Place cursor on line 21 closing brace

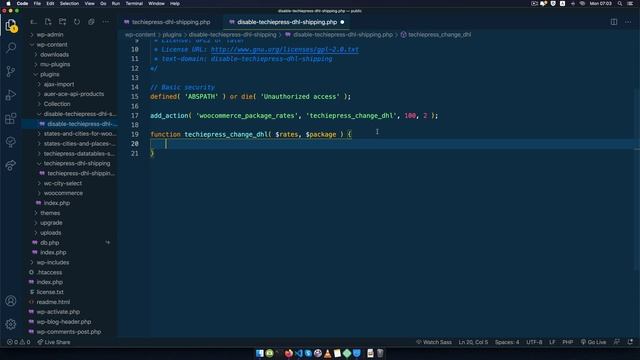pos(152,153)
